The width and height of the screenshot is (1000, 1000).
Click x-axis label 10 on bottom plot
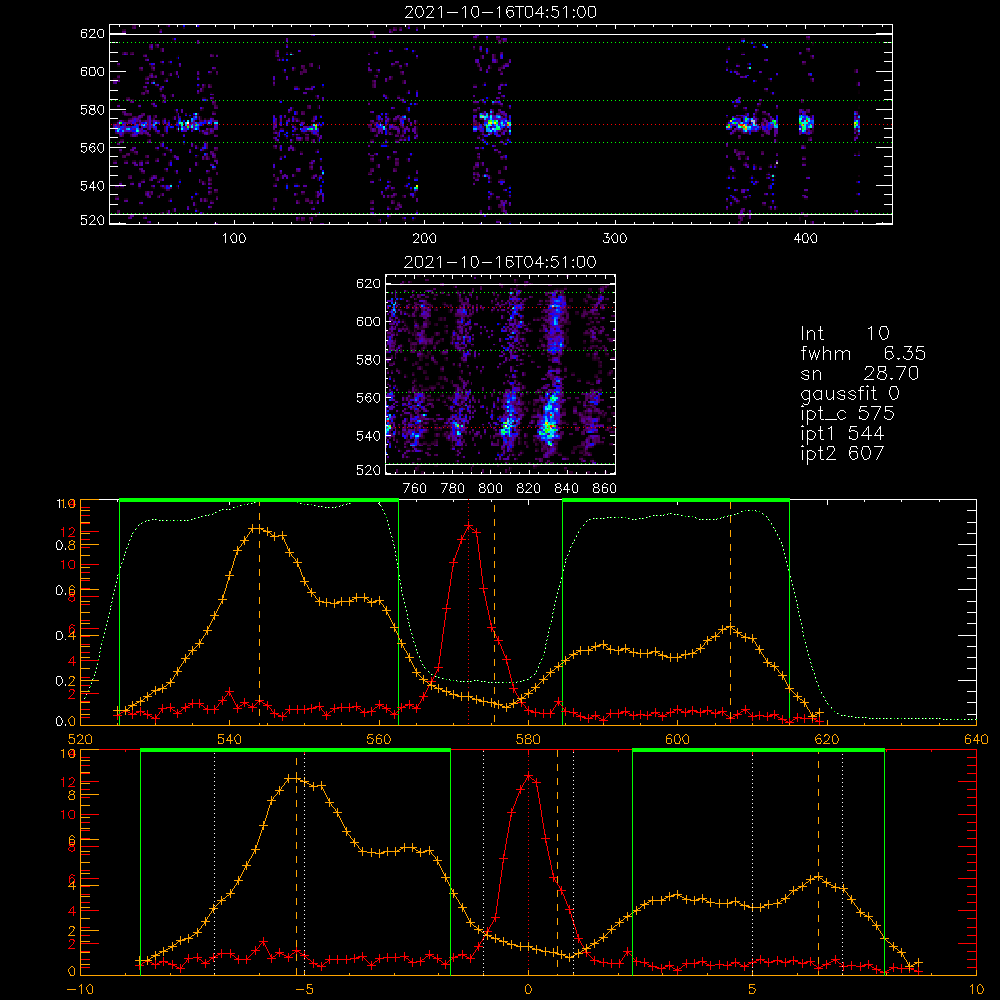click(x=976, y=990)
